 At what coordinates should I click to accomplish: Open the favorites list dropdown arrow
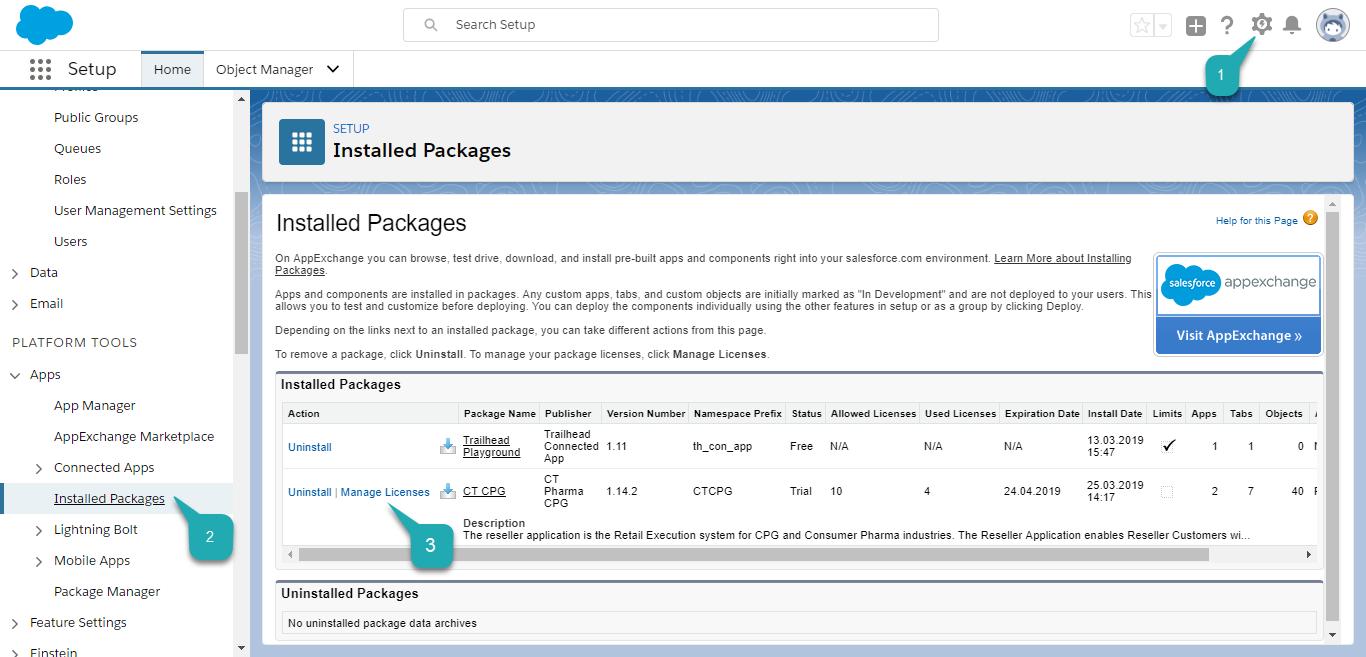coord(1163,26)
